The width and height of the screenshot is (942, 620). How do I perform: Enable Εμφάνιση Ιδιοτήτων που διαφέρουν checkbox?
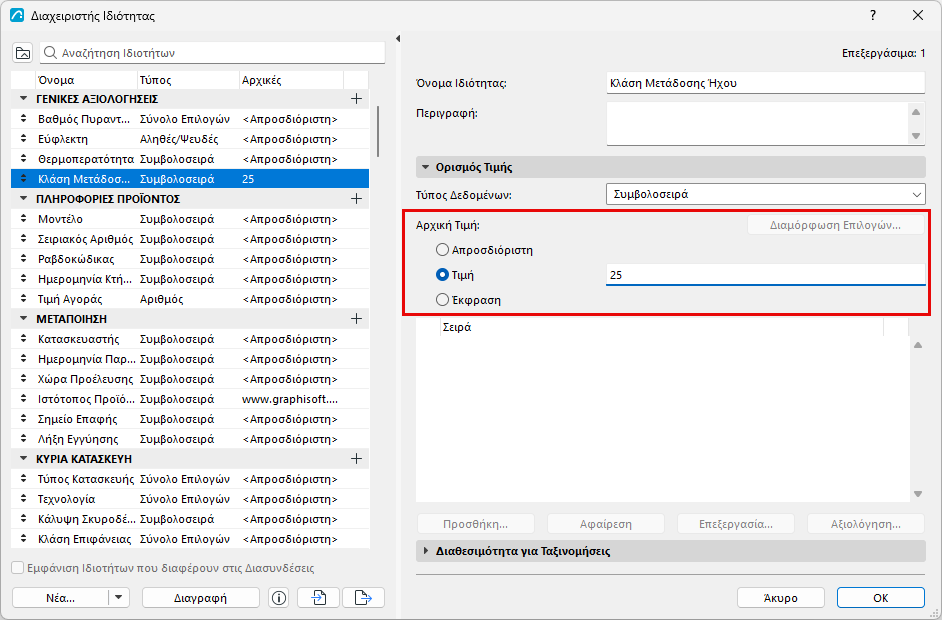click(18, 568)
